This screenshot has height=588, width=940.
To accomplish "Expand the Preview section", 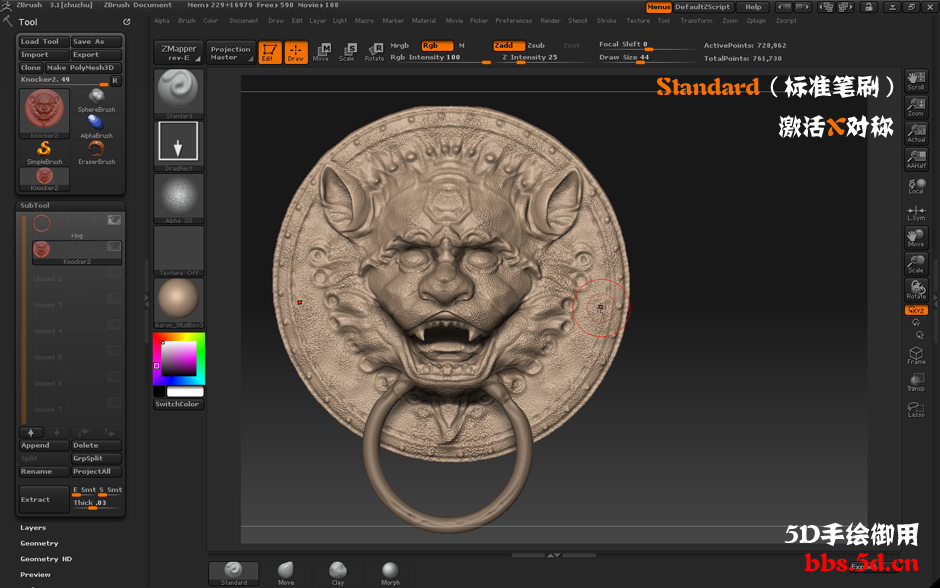I will point(35,574).
